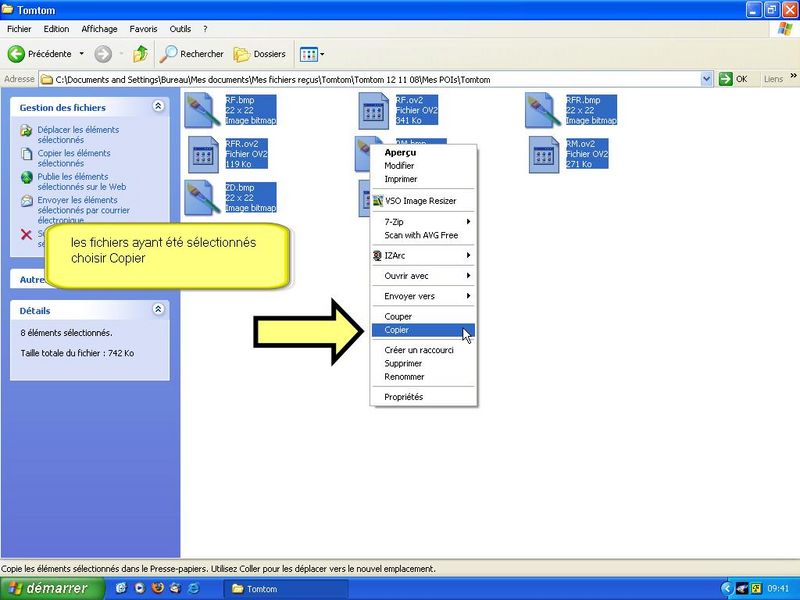Open the Favoris menu

tap(143, 29)
